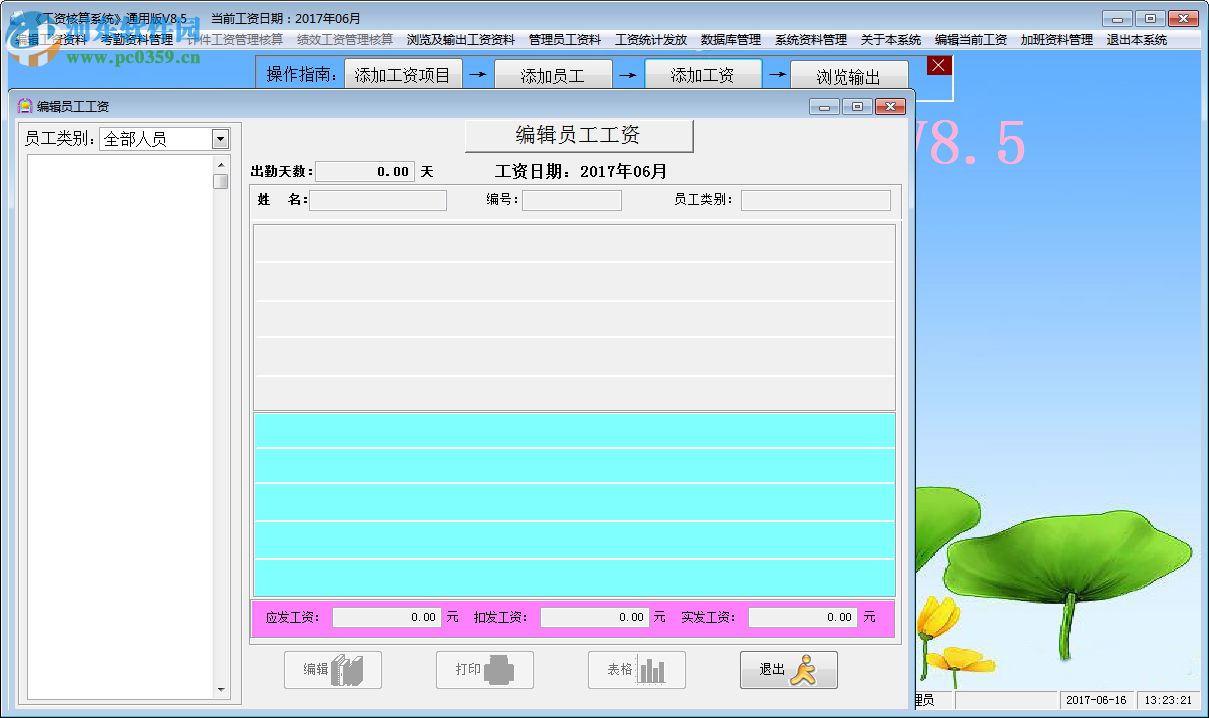Open the 工资统计发放 menu

[650, 40]
